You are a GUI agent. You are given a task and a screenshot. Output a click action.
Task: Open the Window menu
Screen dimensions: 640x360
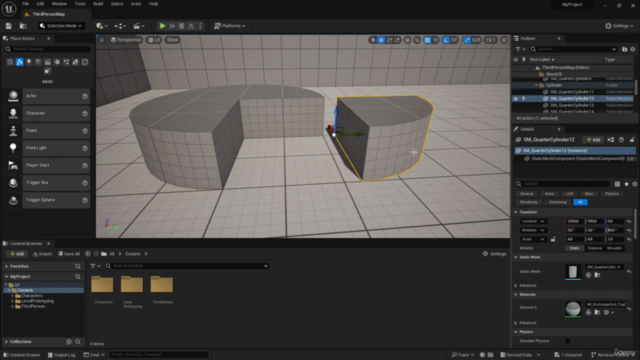pos(59,4)
